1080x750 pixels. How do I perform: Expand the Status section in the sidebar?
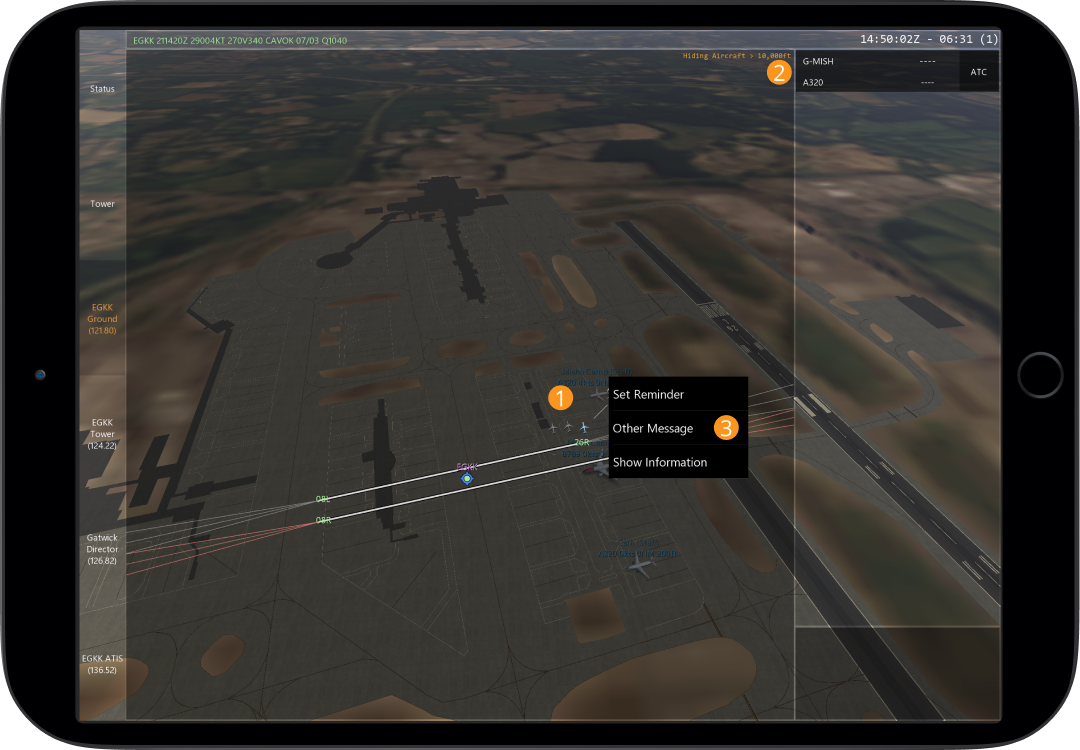pyautogui.click(x=101, y=88)
